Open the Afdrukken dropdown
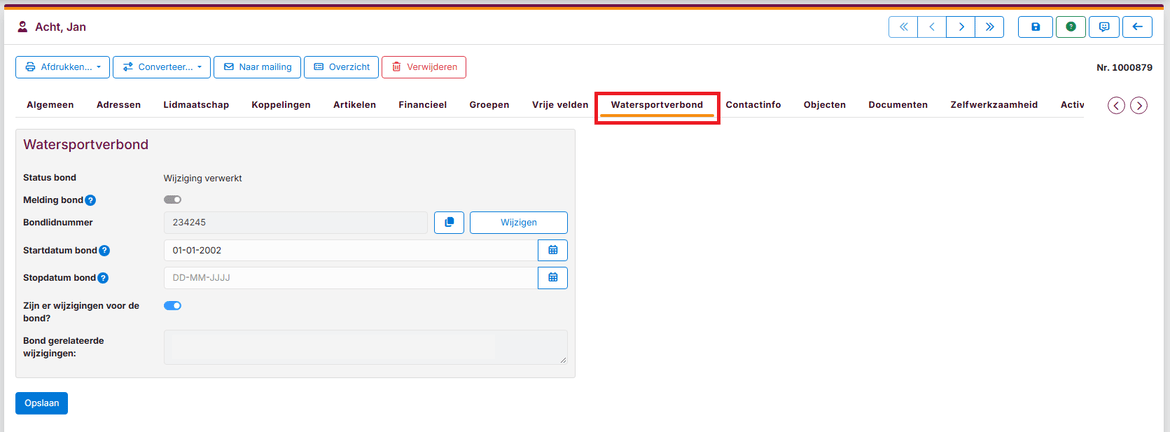This screenshot has height=432, width=1170. [x=63, y=67]
